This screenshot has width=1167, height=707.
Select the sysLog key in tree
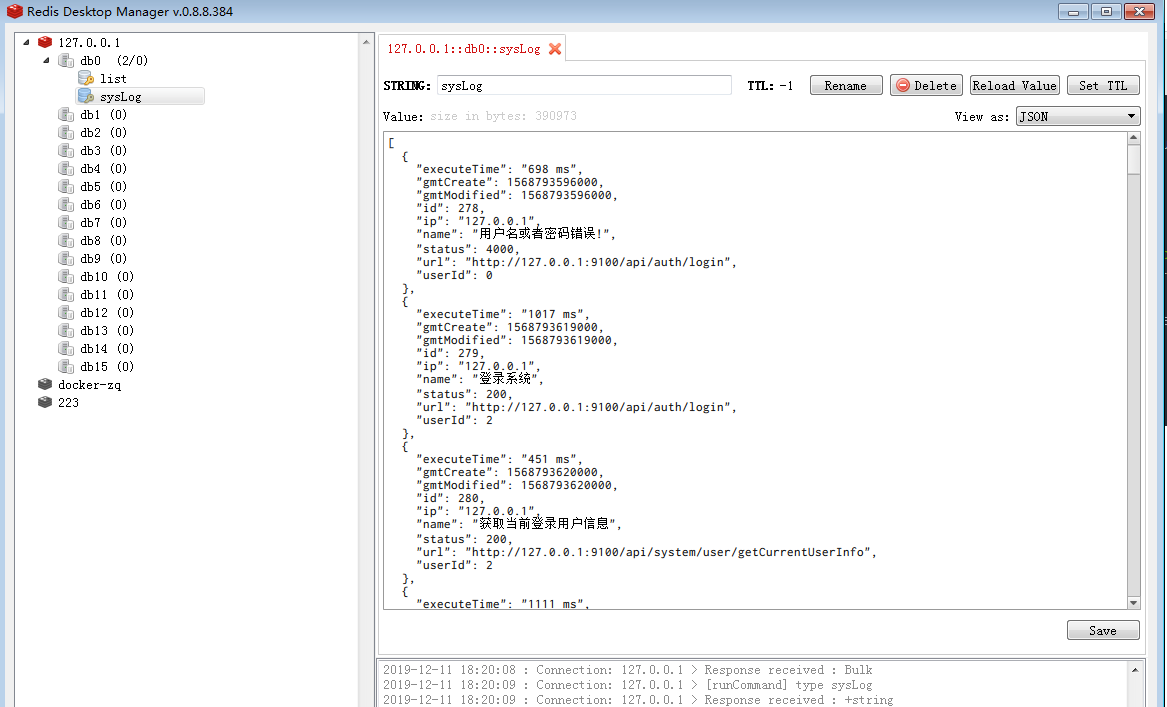pyautogui.click(x=121, y=97)
